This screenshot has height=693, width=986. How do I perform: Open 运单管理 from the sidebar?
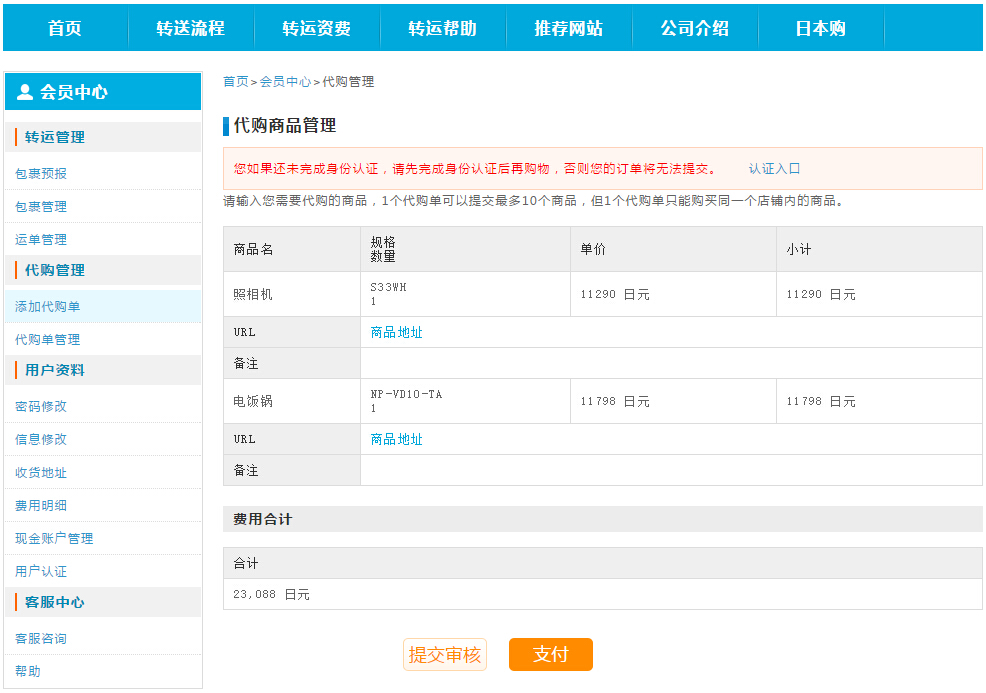[41, 239]
